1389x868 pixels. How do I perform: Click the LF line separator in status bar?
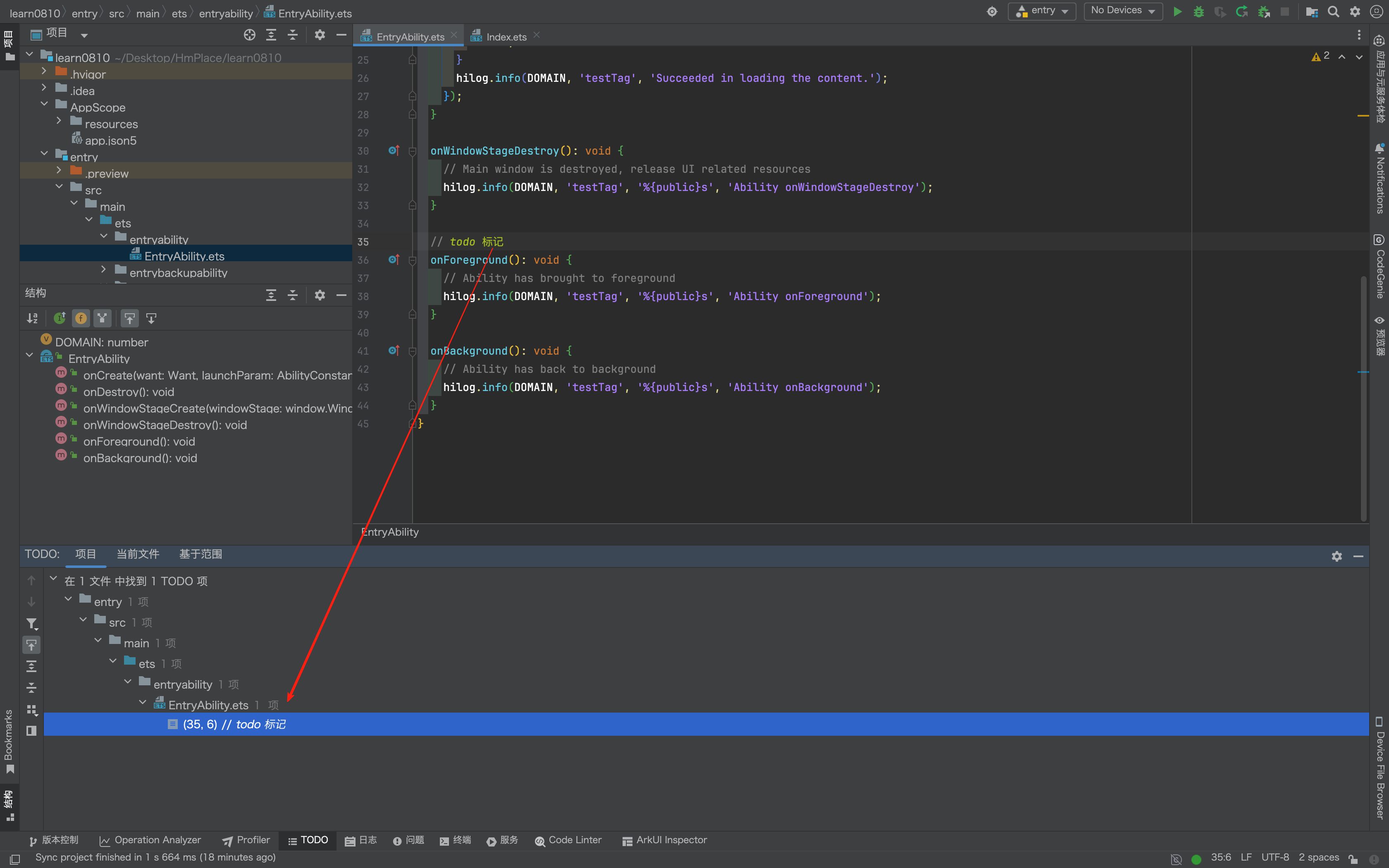[1246, 857]
